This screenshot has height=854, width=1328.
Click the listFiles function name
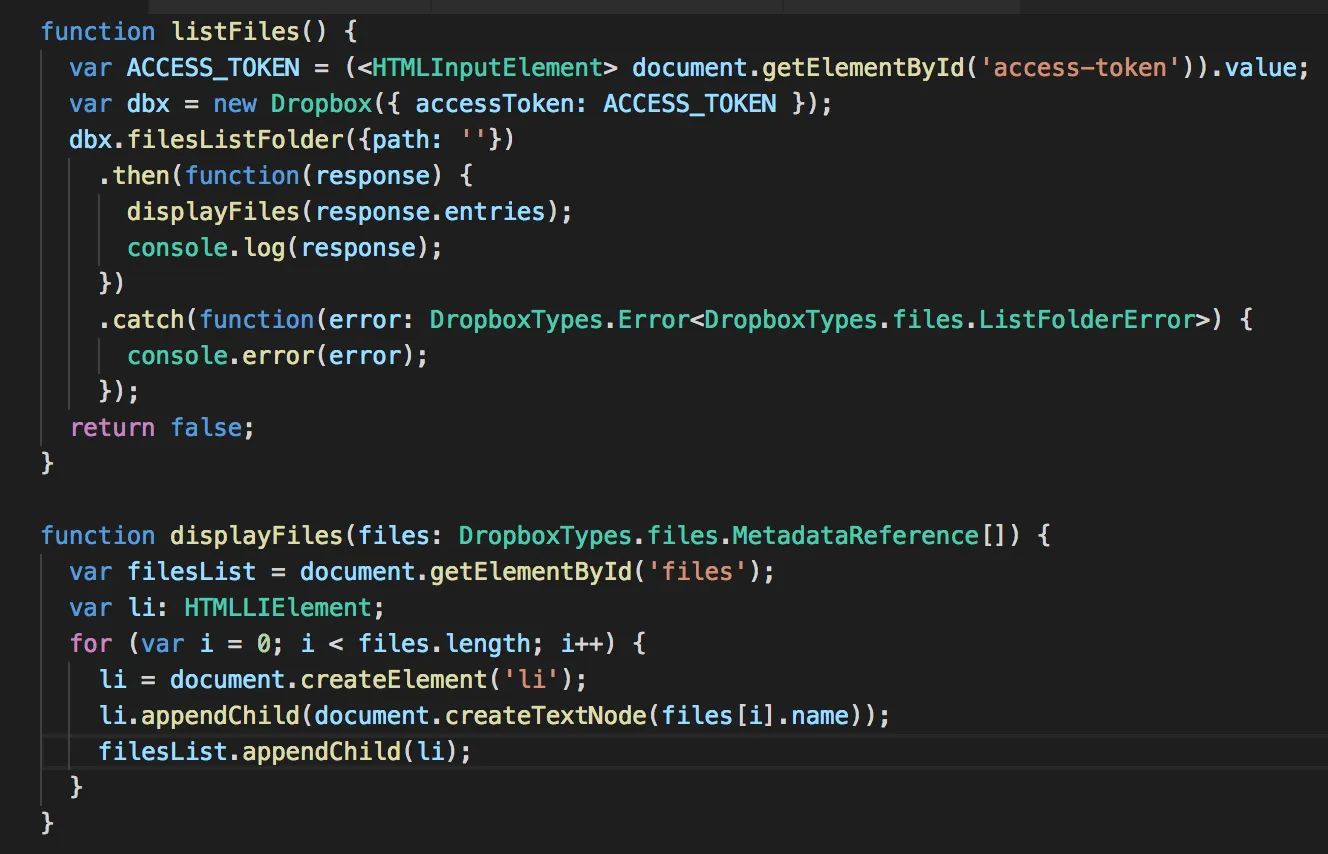(234, 31)
